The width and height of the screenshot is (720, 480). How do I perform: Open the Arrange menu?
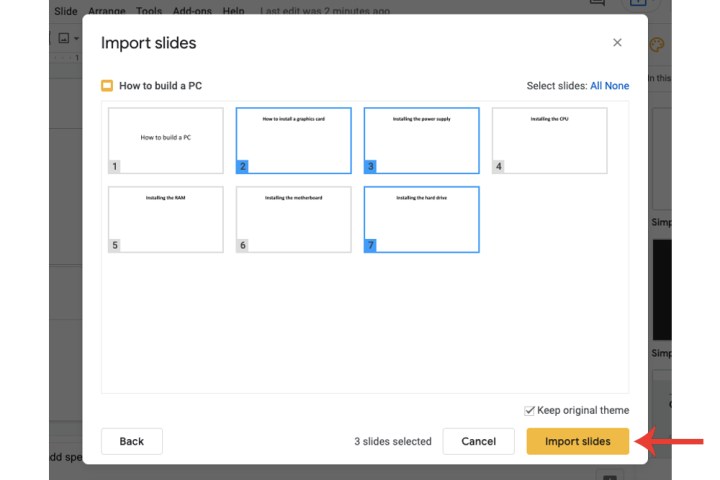[x=107, y=11]
